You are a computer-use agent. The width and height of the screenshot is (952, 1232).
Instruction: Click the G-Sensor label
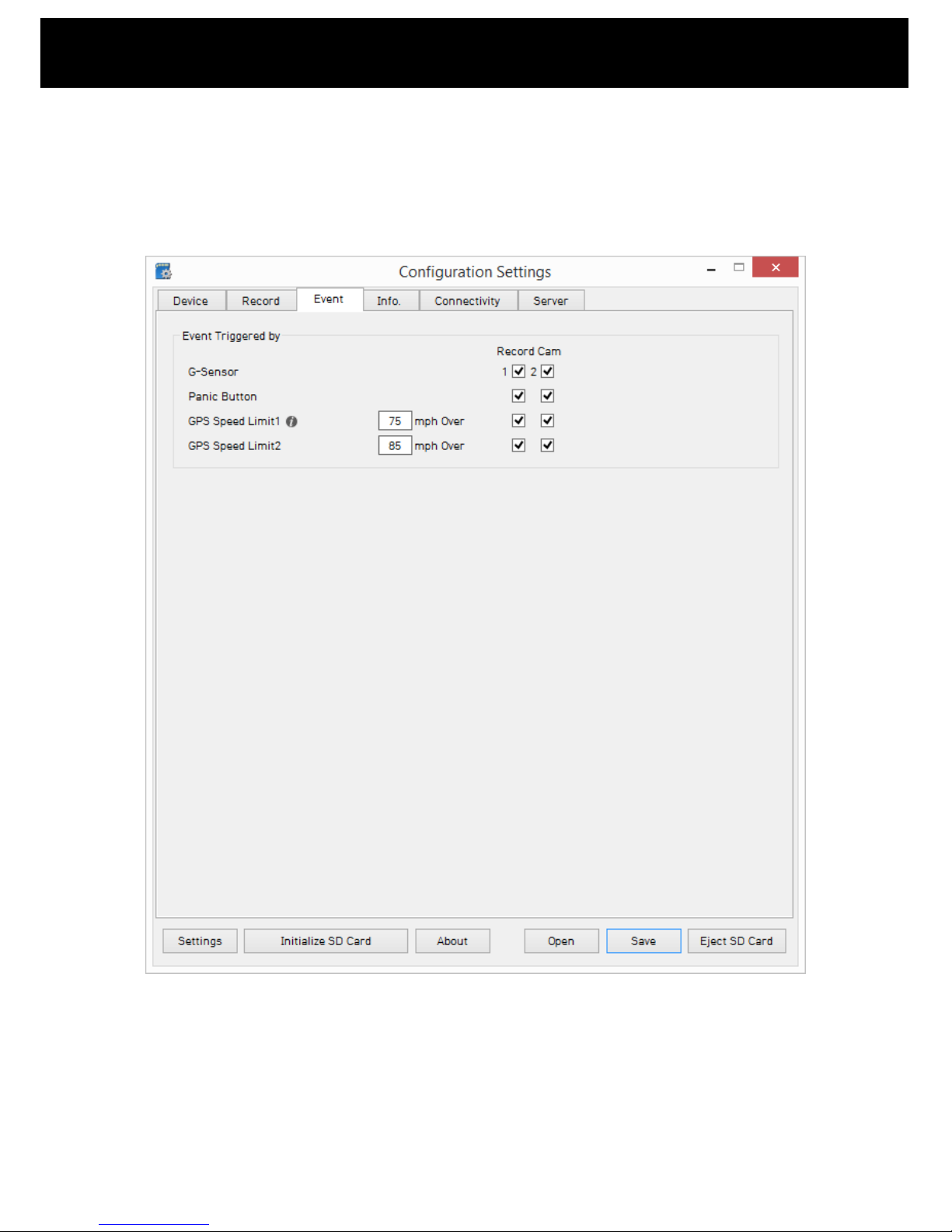click(213, 372)
